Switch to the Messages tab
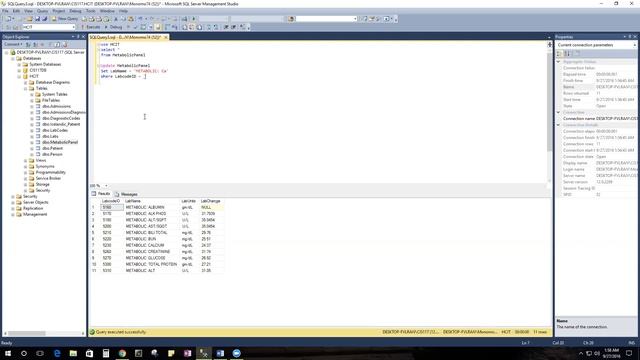This screenshot has height=360, width=640. click(x=126, y=194)
